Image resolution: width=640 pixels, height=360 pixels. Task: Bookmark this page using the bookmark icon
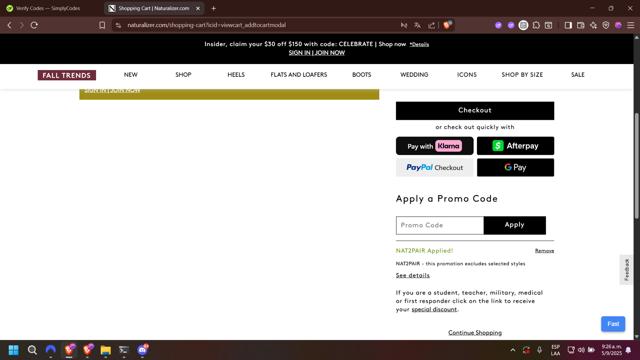[102, 25]
